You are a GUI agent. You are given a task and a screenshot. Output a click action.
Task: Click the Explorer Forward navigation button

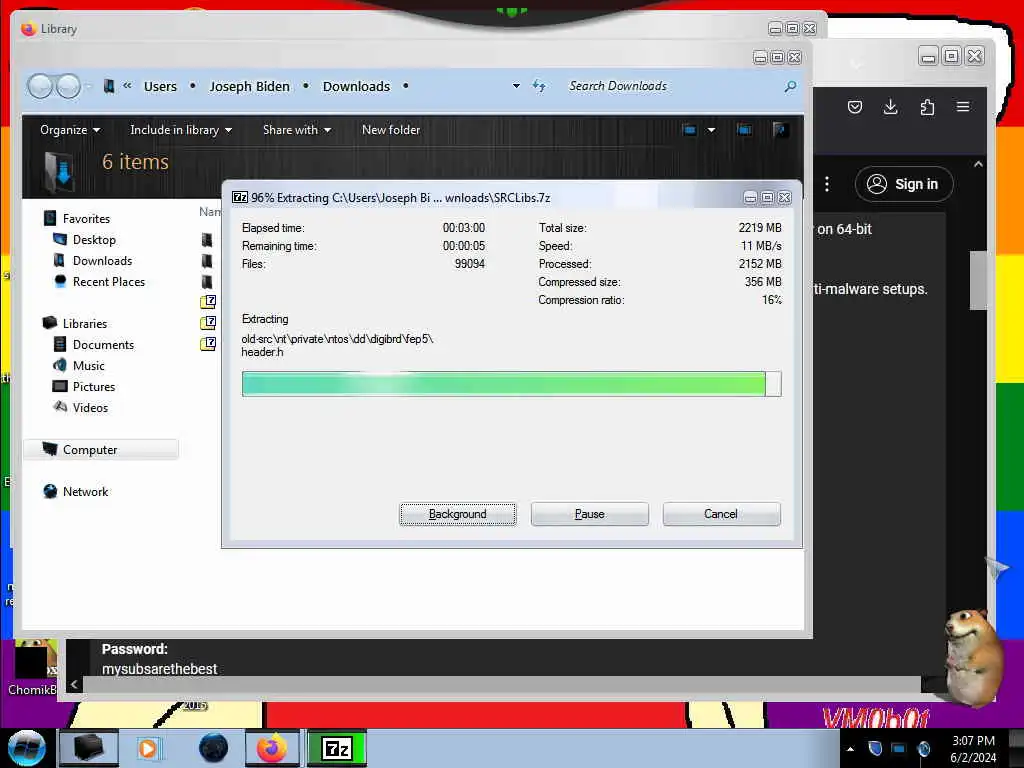click(68, 86)
